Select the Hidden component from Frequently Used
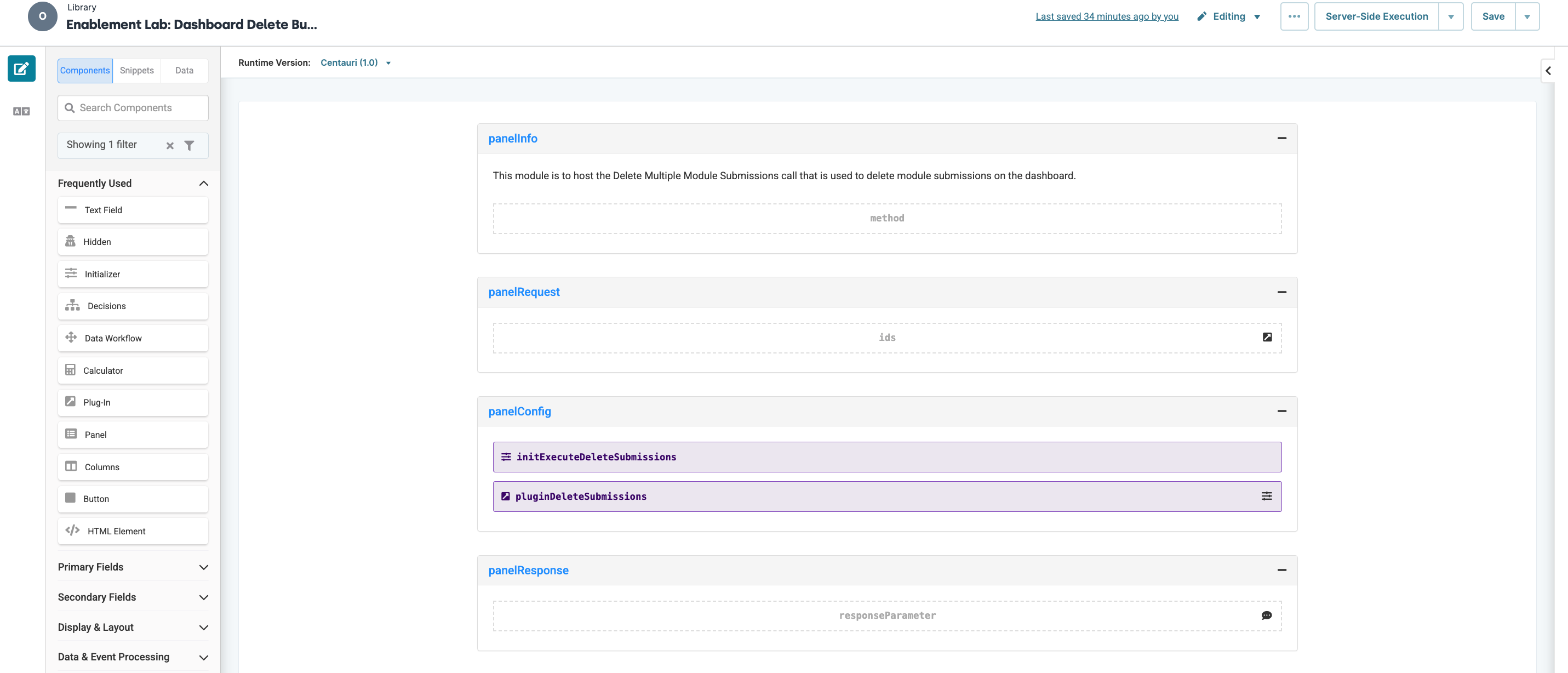 tap(133, 242)
